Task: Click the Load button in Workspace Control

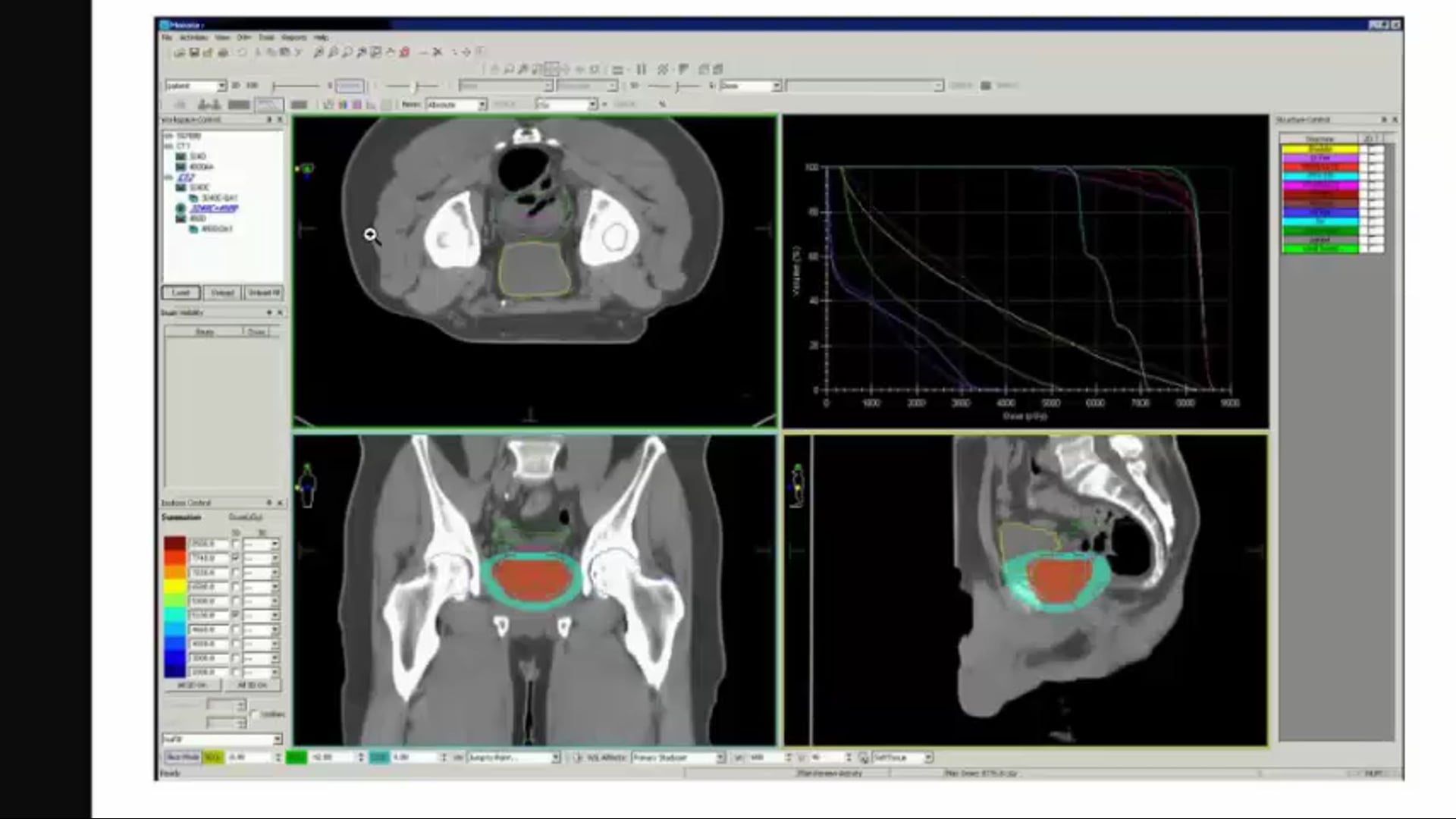Action: click(x=181, y=292)
